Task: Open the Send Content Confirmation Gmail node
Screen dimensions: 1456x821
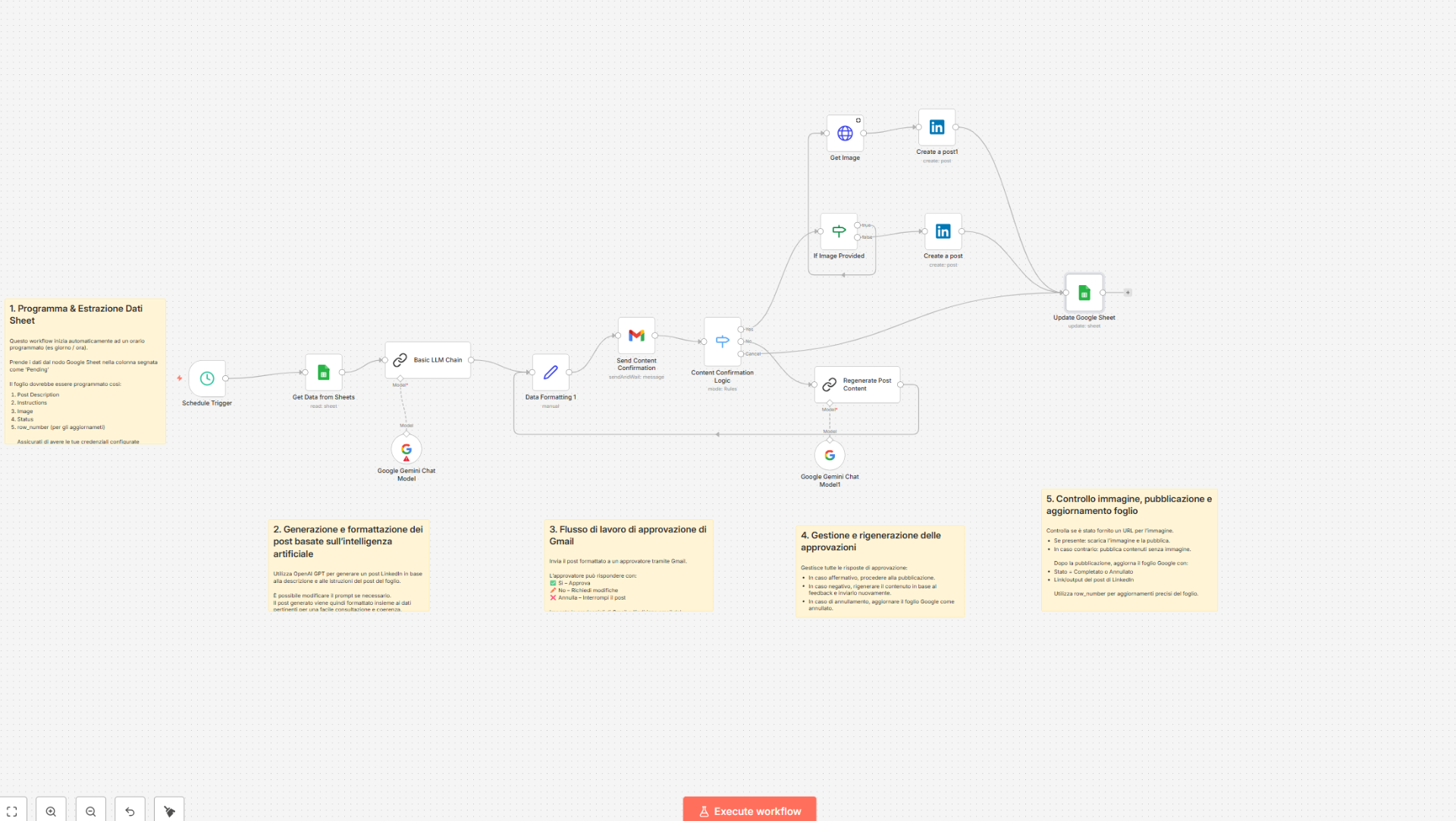Action: pos(636,335)
